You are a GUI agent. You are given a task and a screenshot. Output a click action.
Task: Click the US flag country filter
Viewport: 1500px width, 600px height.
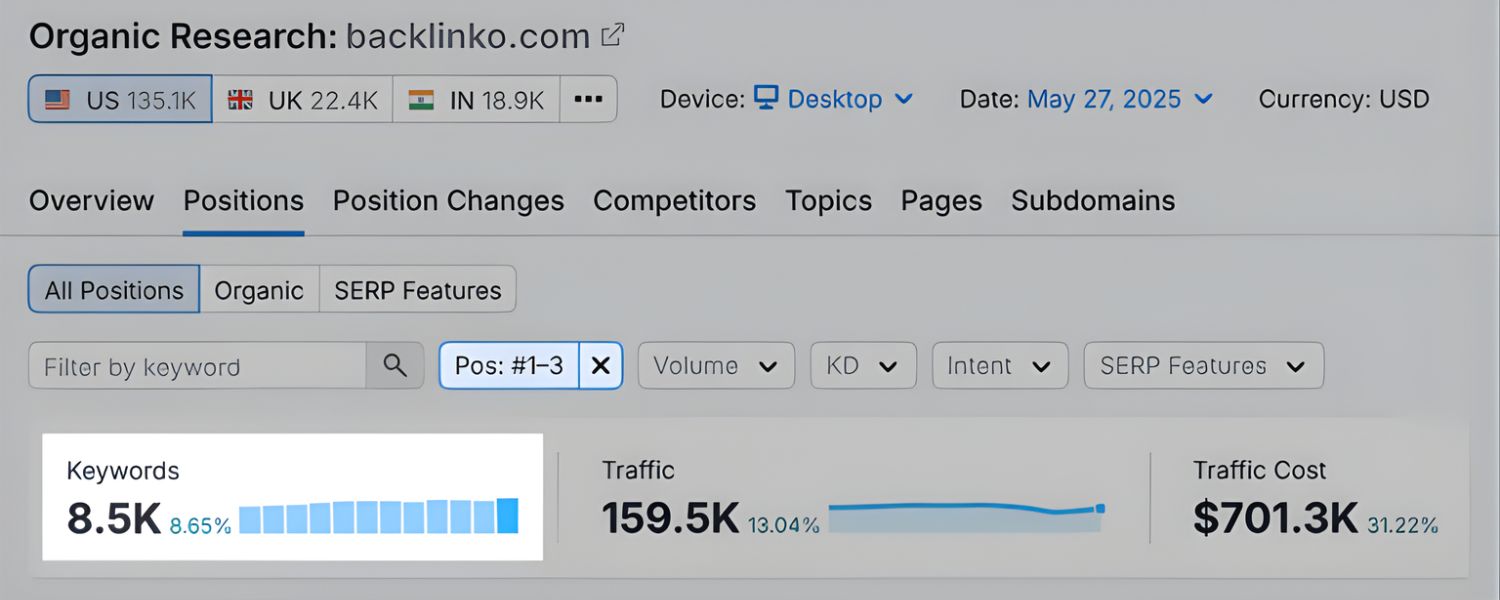tap(119, 98)
